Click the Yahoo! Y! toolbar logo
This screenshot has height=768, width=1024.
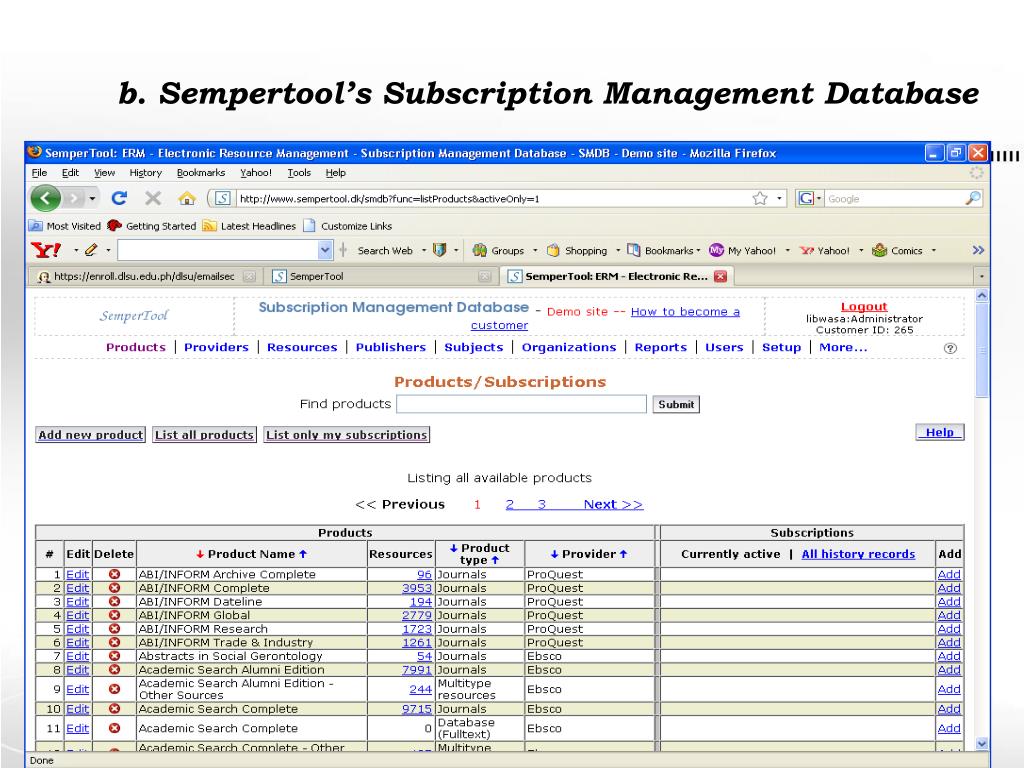click(x=46, y=250)
